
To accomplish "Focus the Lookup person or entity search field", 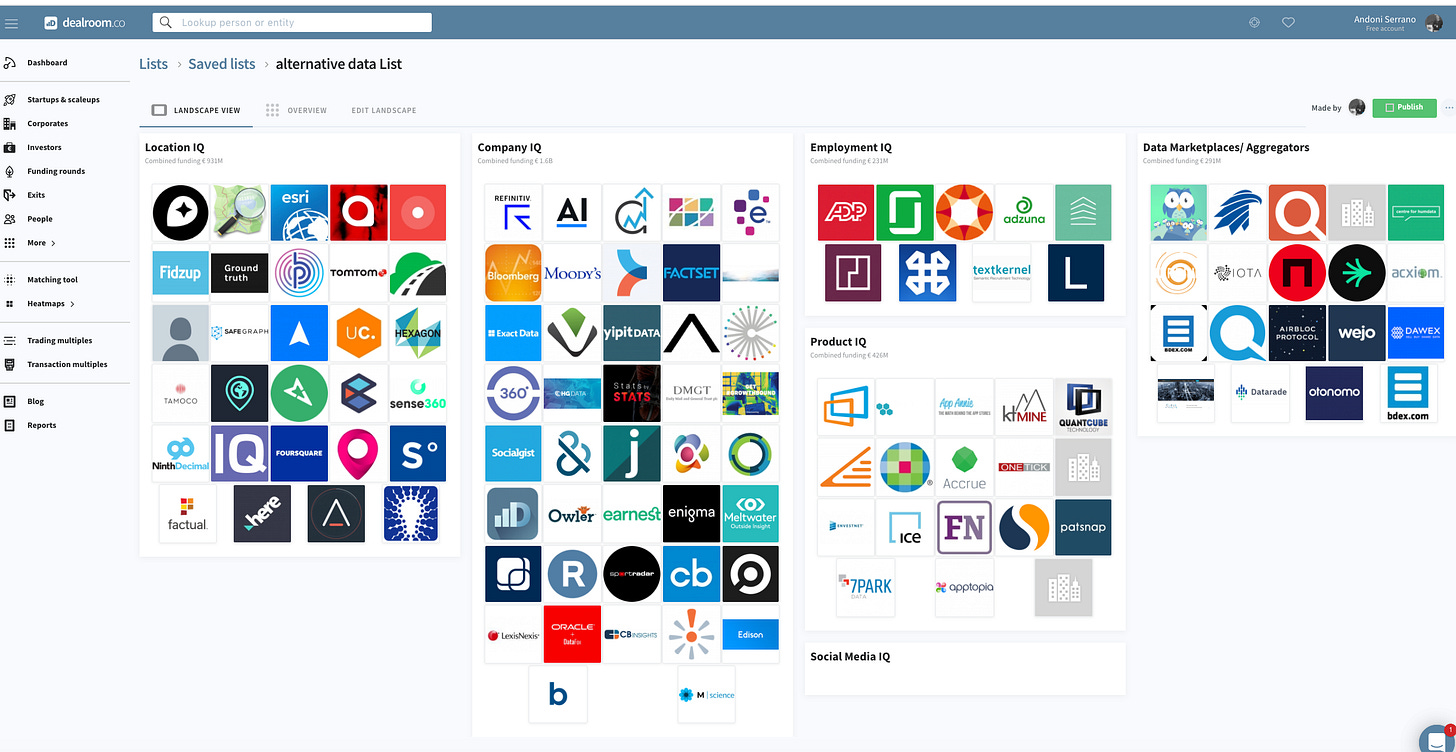I will coord(292,22).
